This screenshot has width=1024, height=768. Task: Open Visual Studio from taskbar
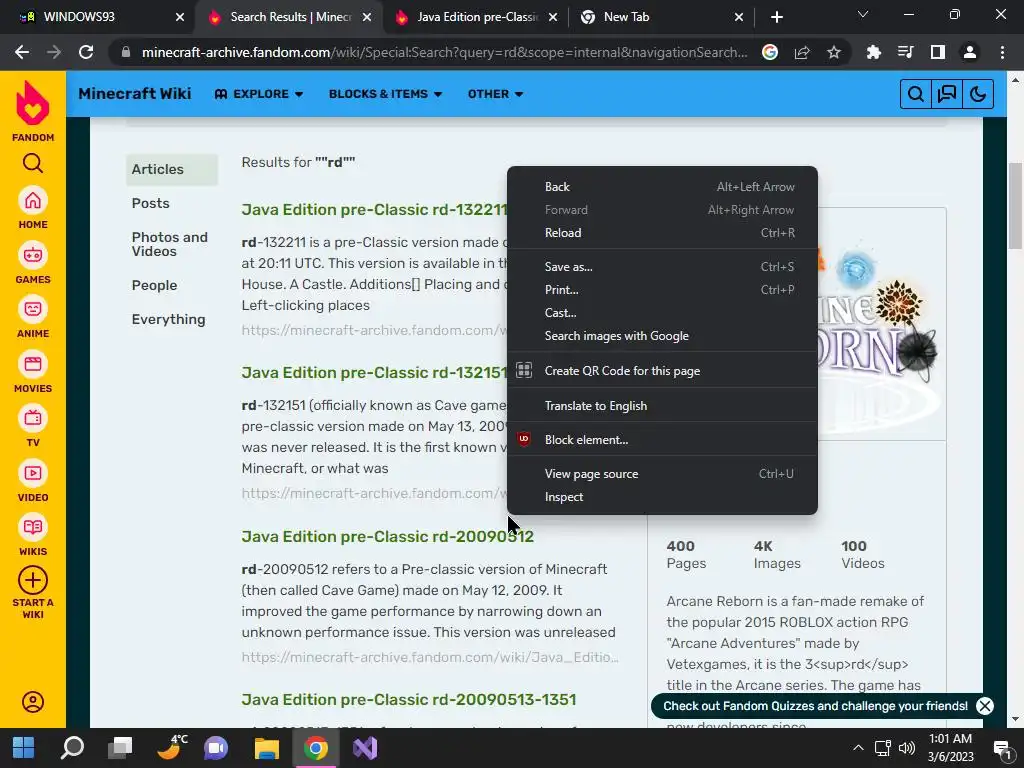[365, 748]
